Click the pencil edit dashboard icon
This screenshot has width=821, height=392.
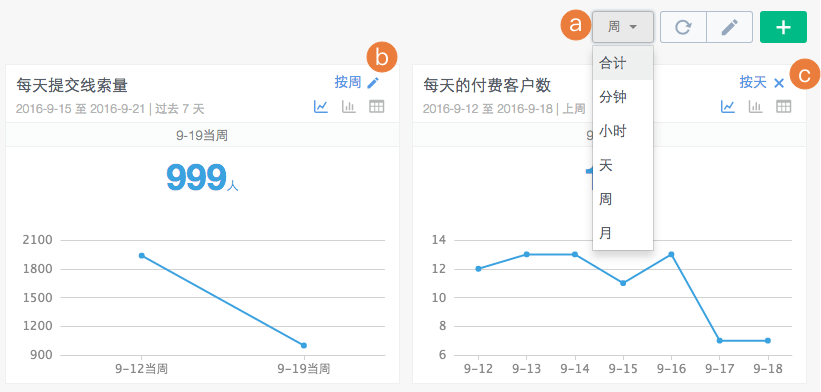(729, 27)
